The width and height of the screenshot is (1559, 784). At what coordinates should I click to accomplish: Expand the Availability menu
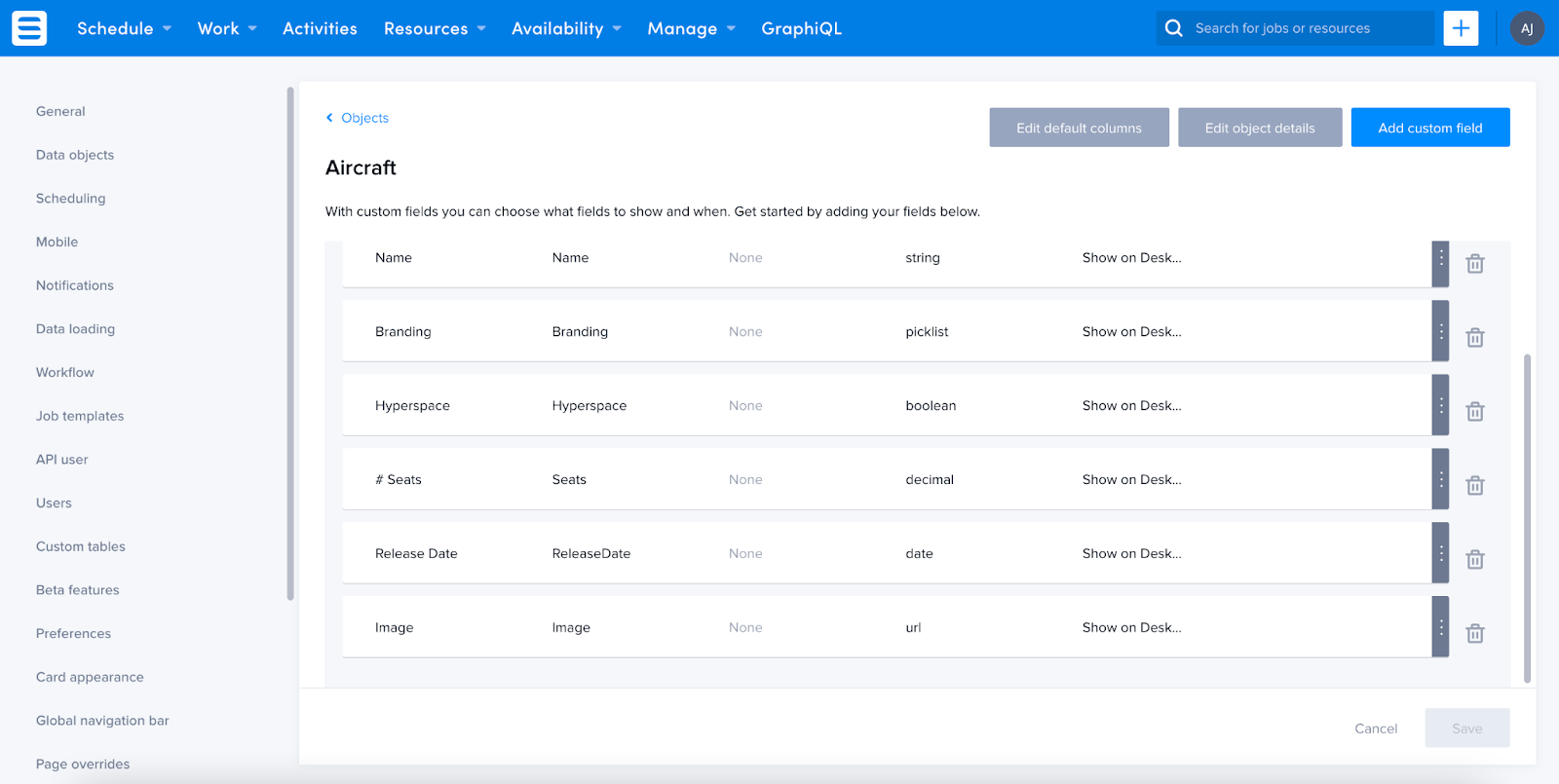coord(566,28)
